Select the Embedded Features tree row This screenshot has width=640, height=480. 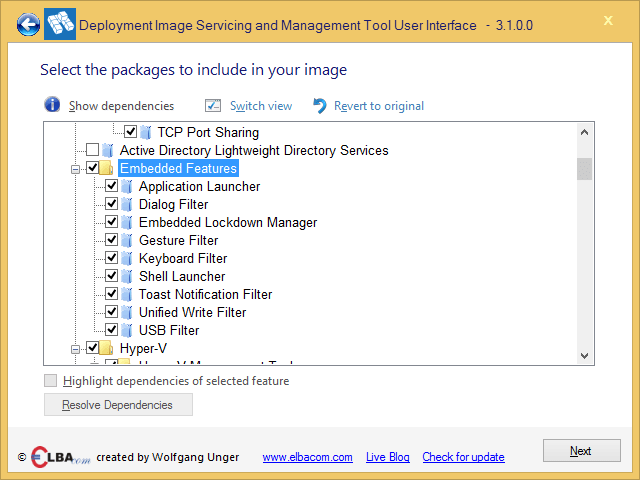(x=178, y=168)
